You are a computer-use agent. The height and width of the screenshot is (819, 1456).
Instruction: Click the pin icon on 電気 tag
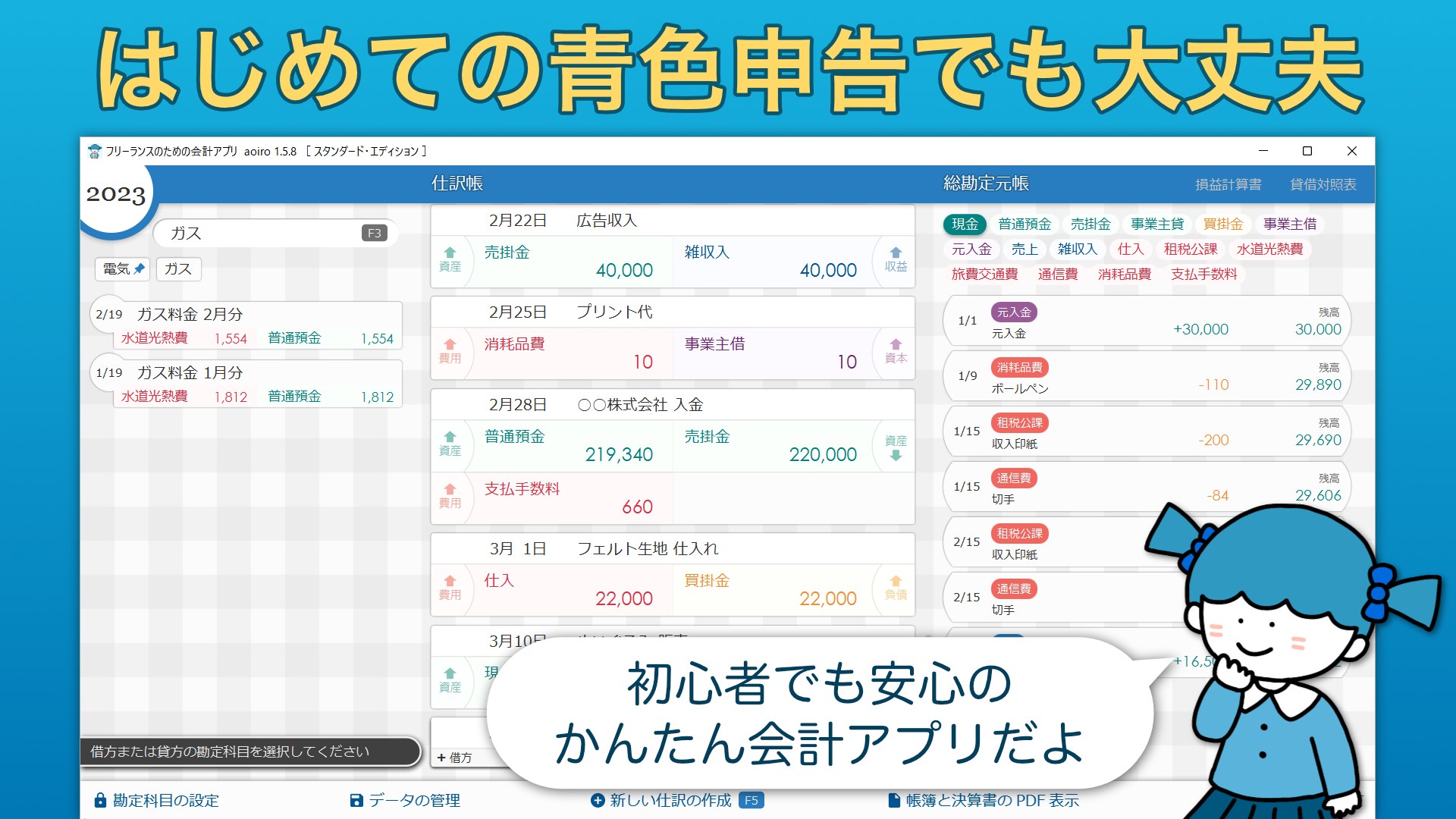(140, 268)
